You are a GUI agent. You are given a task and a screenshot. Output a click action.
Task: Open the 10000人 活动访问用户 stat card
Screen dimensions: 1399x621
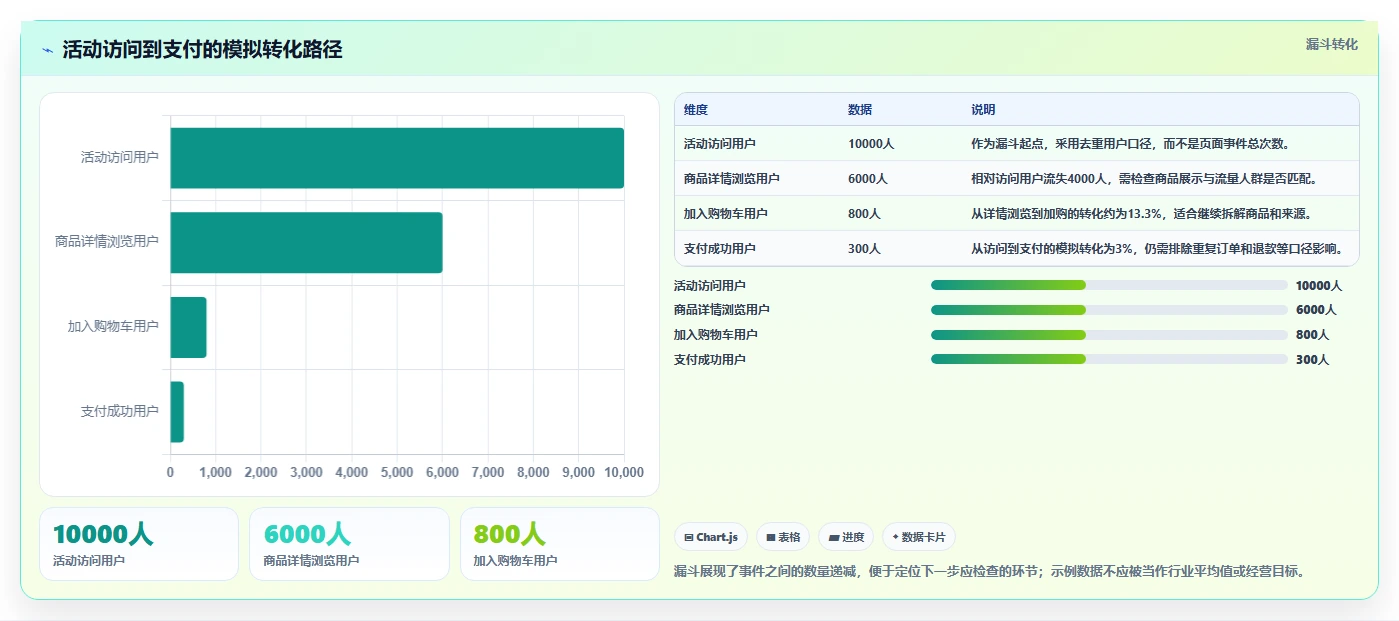coord(139,544)
